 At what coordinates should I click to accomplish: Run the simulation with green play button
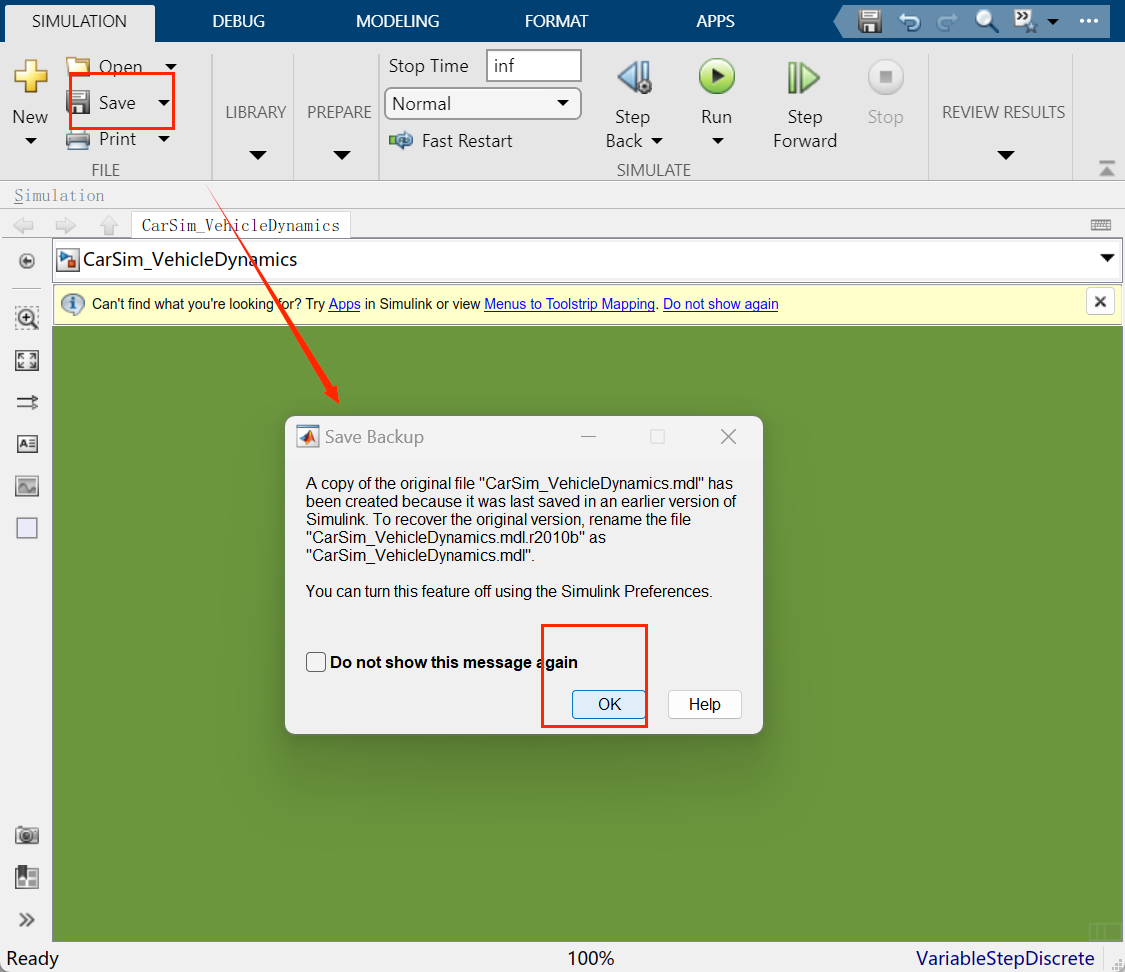tap(717, 77)
